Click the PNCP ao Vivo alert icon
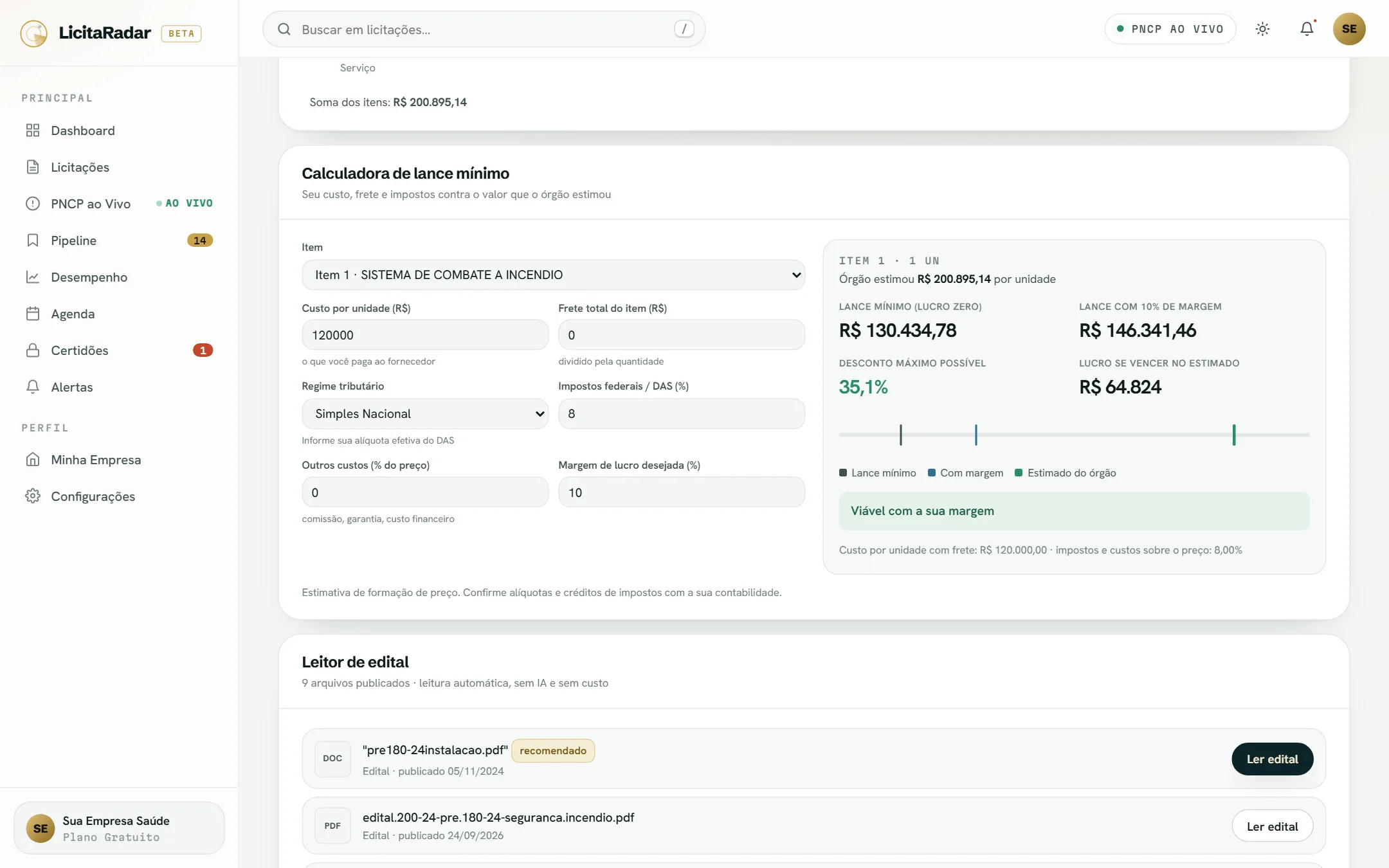The image size is (1389, 868). click(x=33, y=204)
